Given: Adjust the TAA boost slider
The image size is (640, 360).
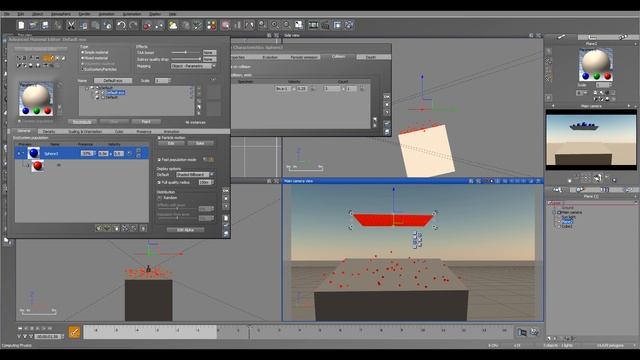Looking at the screenshot, I should (186, 53).
